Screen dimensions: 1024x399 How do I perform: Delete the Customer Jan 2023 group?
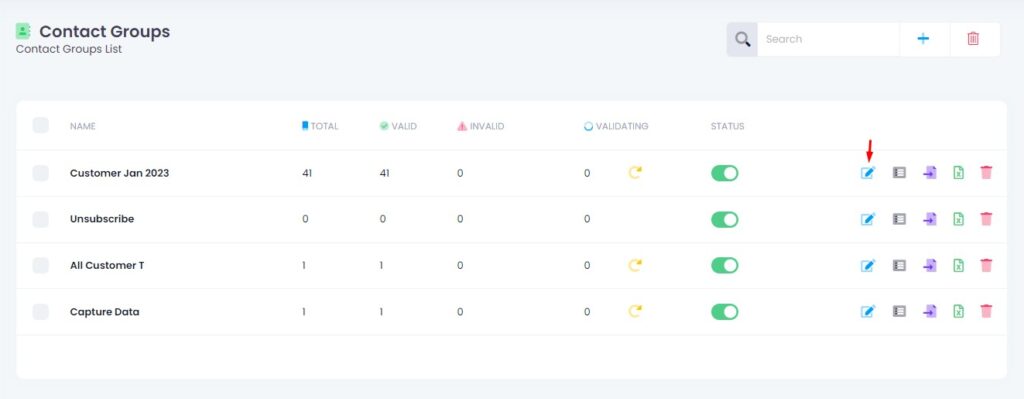pos(986,173)
